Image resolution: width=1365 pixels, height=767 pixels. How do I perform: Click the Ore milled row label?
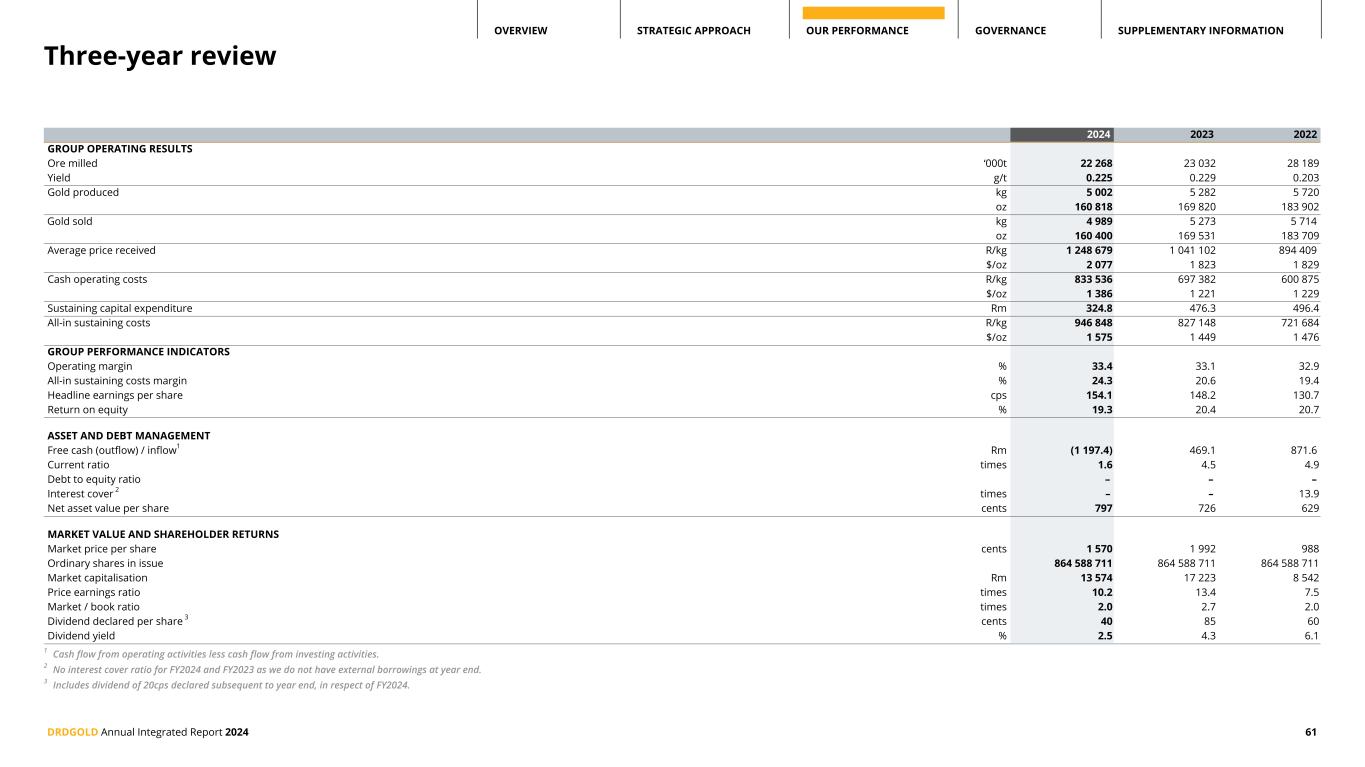click(73, 163)
